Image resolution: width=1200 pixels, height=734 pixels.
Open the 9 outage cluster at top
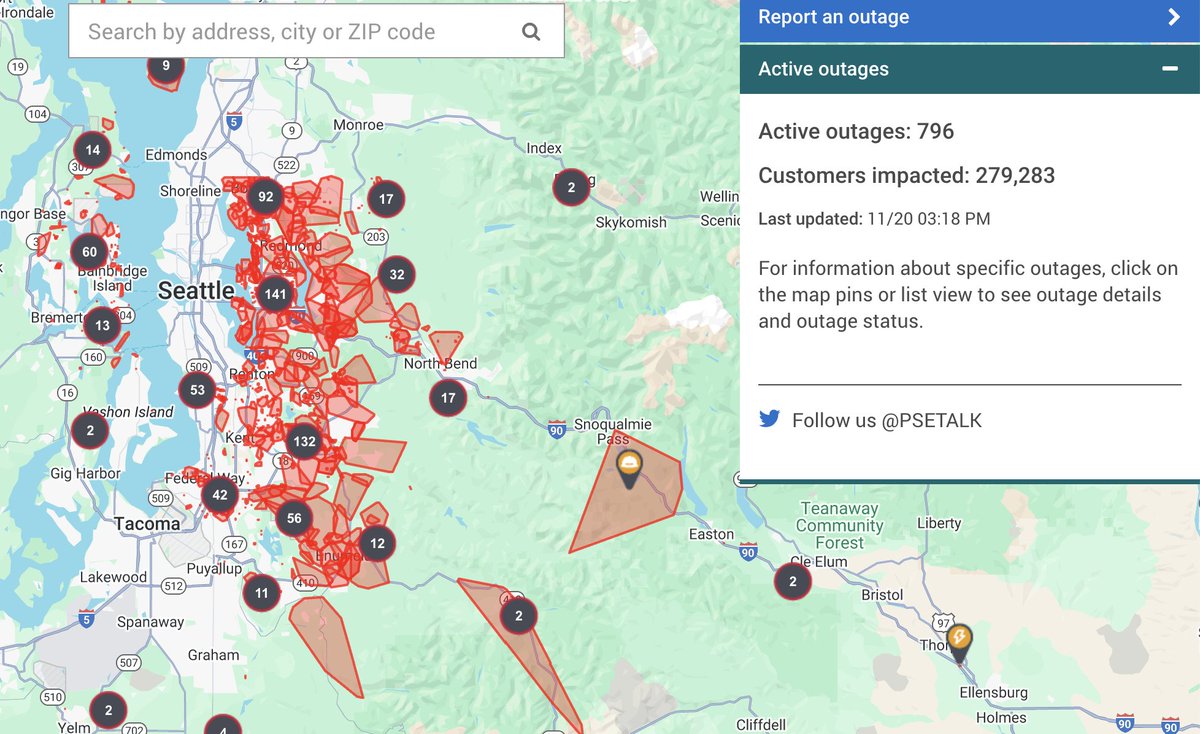tap(166, 67)
